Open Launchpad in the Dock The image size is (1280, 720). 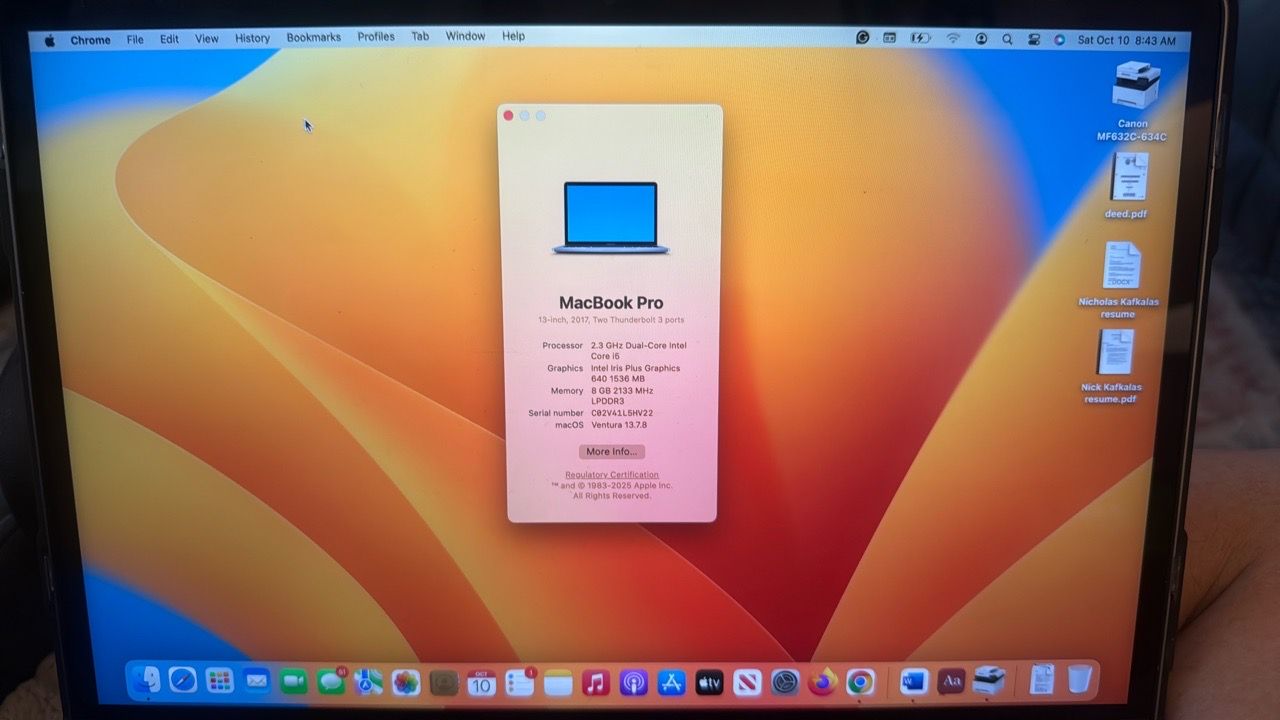pos(220,681)
